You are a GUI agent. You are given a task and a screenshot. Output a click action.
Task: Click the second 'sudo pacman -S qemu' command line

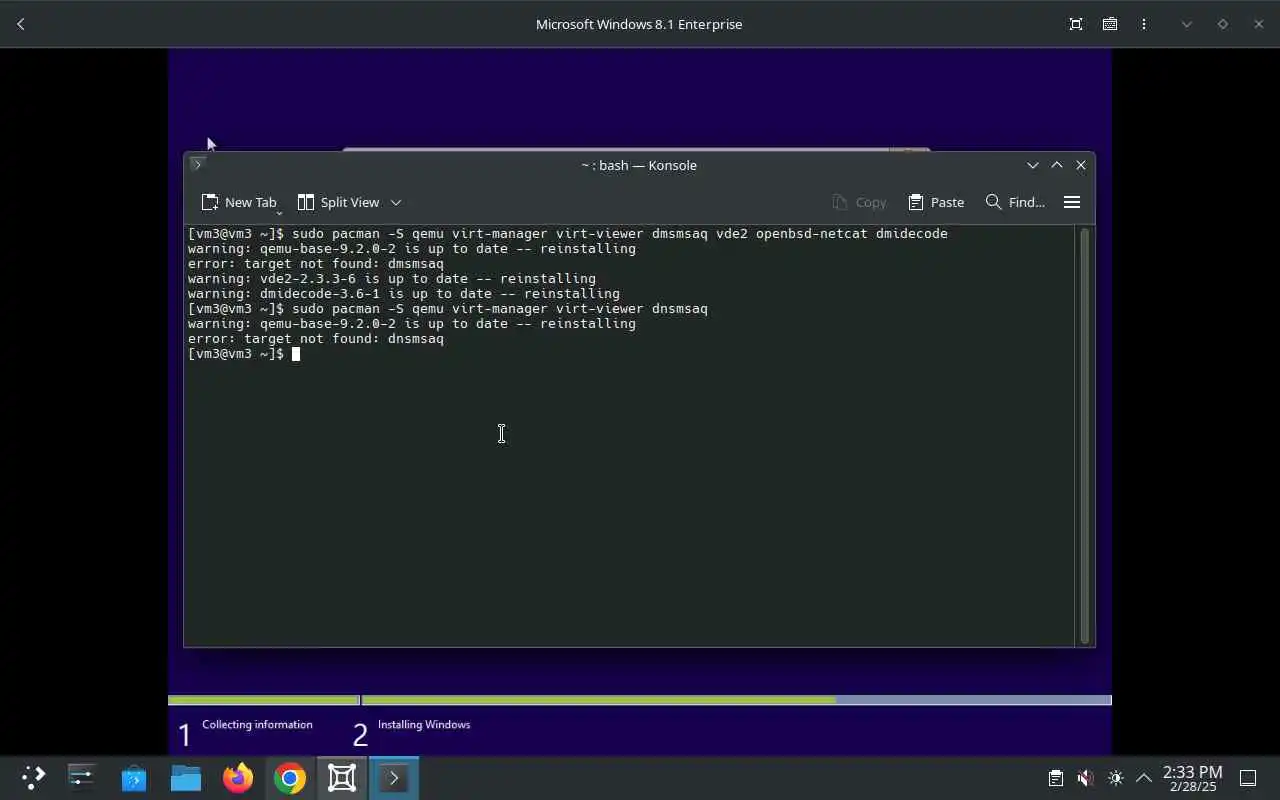point(448,309)
